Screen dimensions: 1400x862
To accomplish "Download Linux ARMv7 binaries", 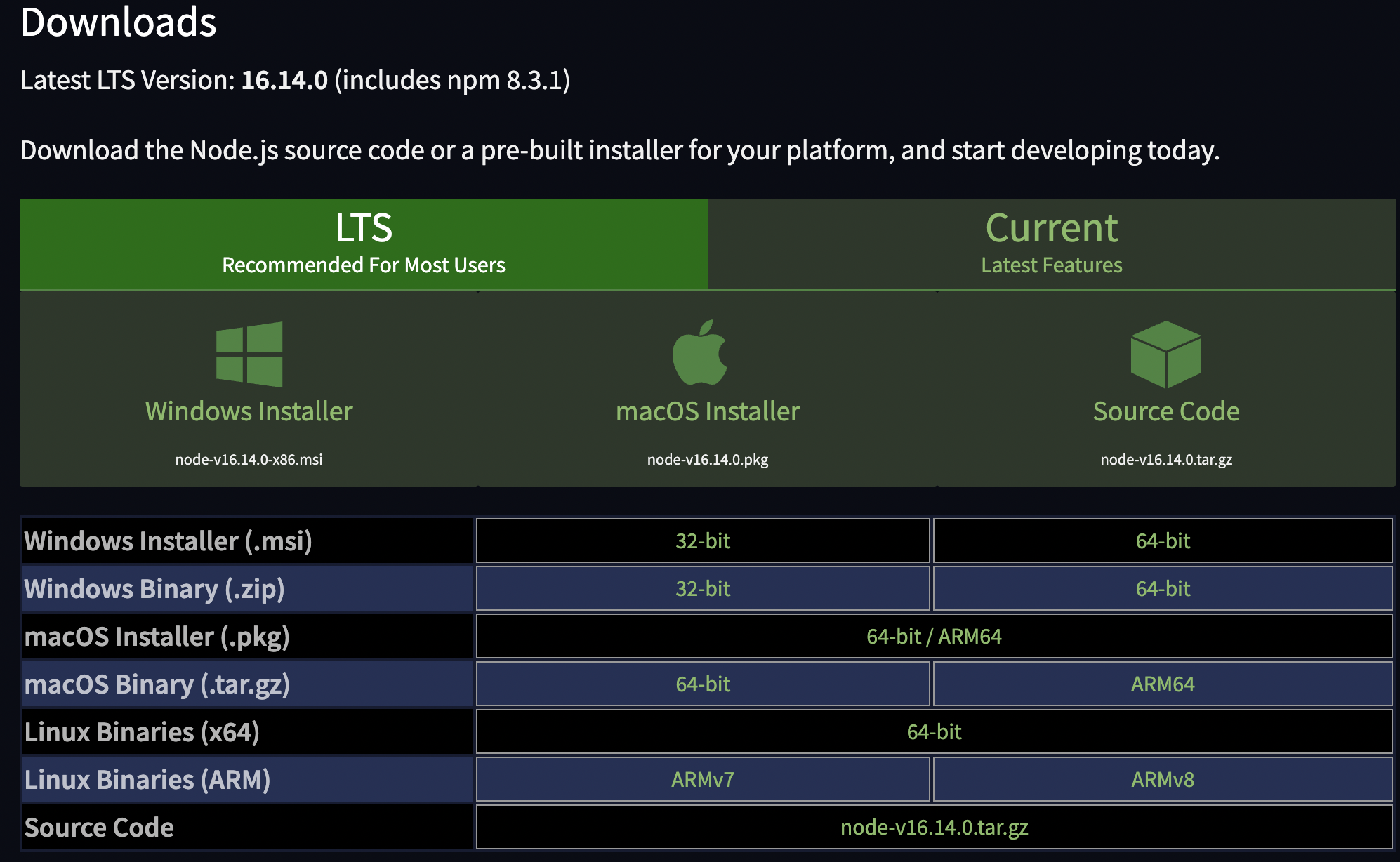I will pos(703,780).
